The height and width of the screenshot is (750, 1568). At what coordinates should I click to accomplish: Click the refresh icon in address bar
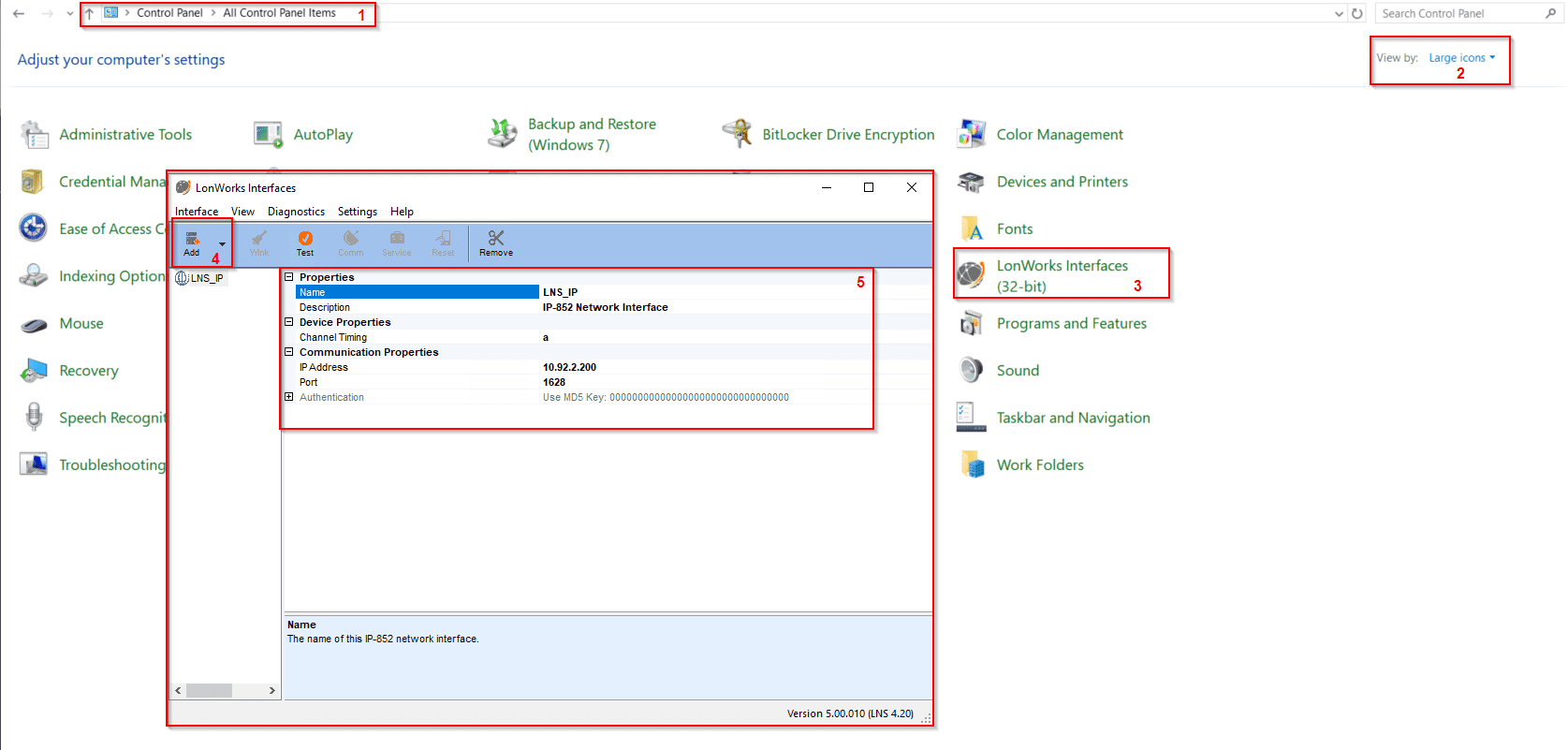tap(1357, 13)
